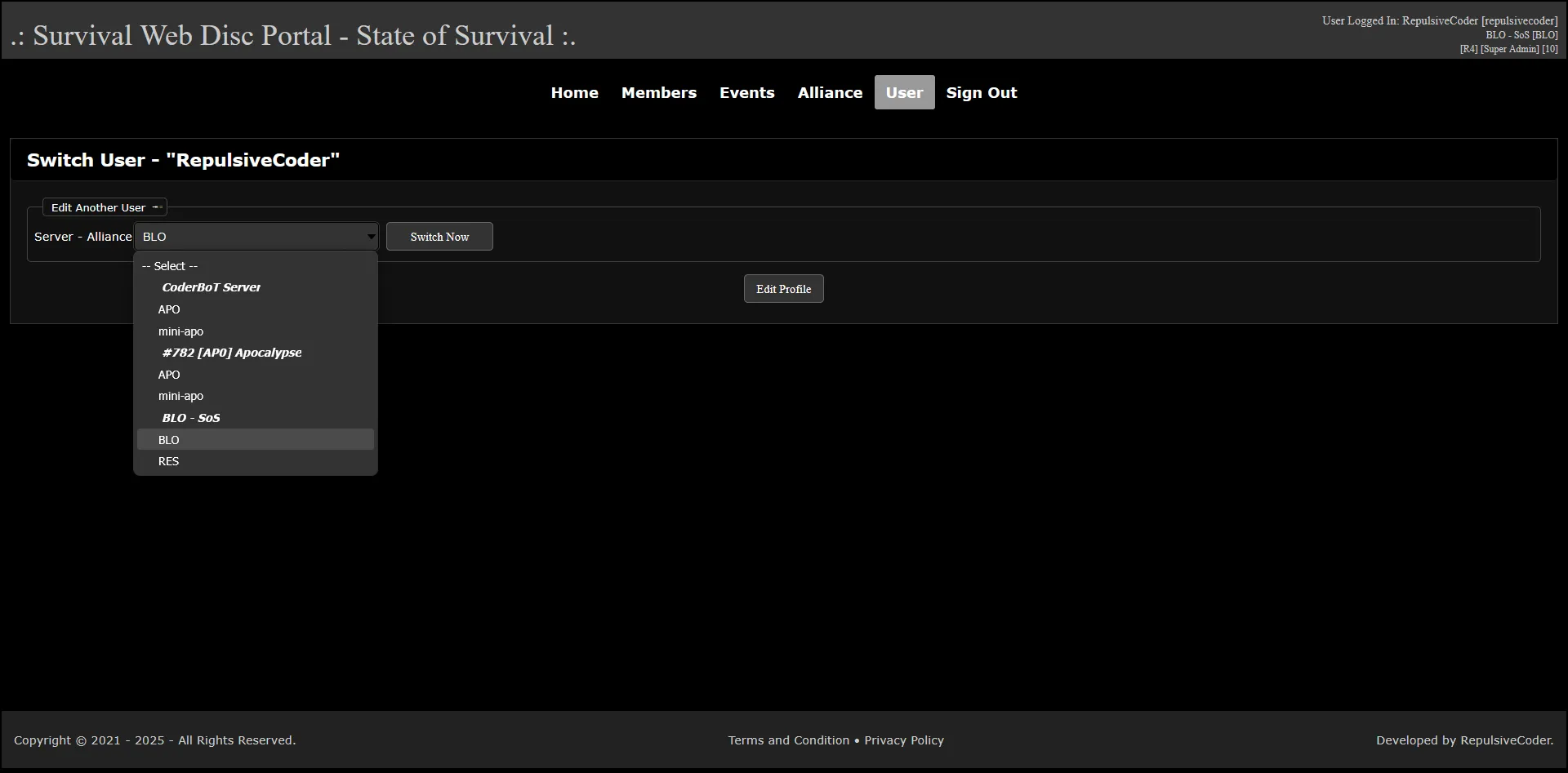Image resolution: width=1568 pixels, height=773 pixels.
Task: Choose the '-- Select --' placeholder option
Action: tap(170, 266)
